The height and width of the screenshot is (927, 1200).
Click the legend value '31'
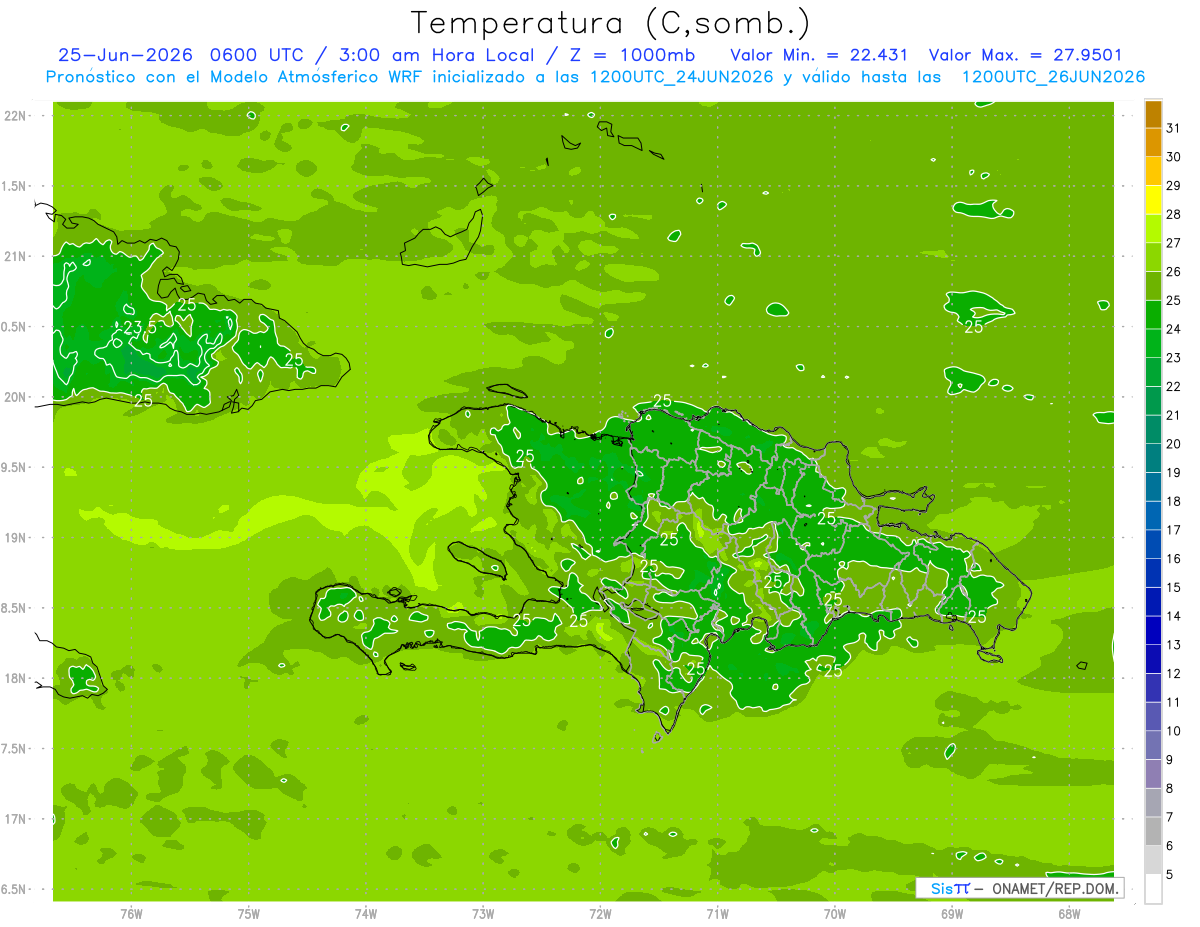pyautogui.click(x=1173, y=128)
